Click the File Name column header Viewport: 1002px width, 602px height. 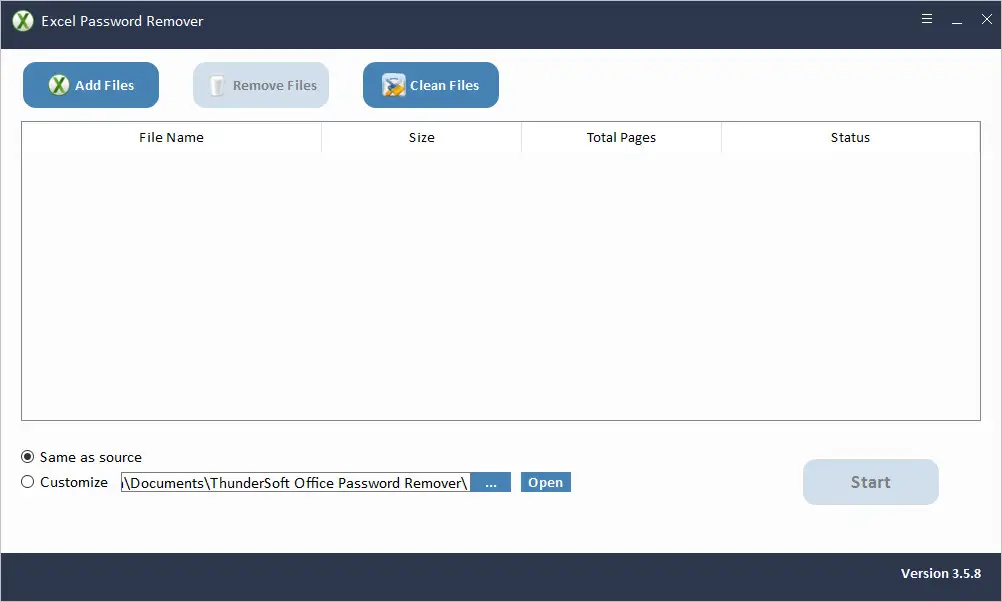171,137
